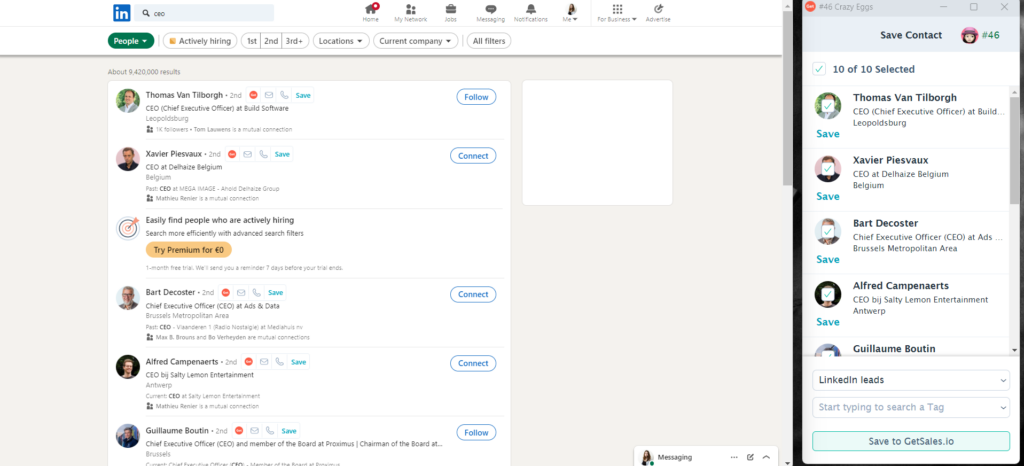Uncheck Thomas Van Tilborgh in Save Contact panel
The image size is (1024, 466).
[x=827, y=106]
